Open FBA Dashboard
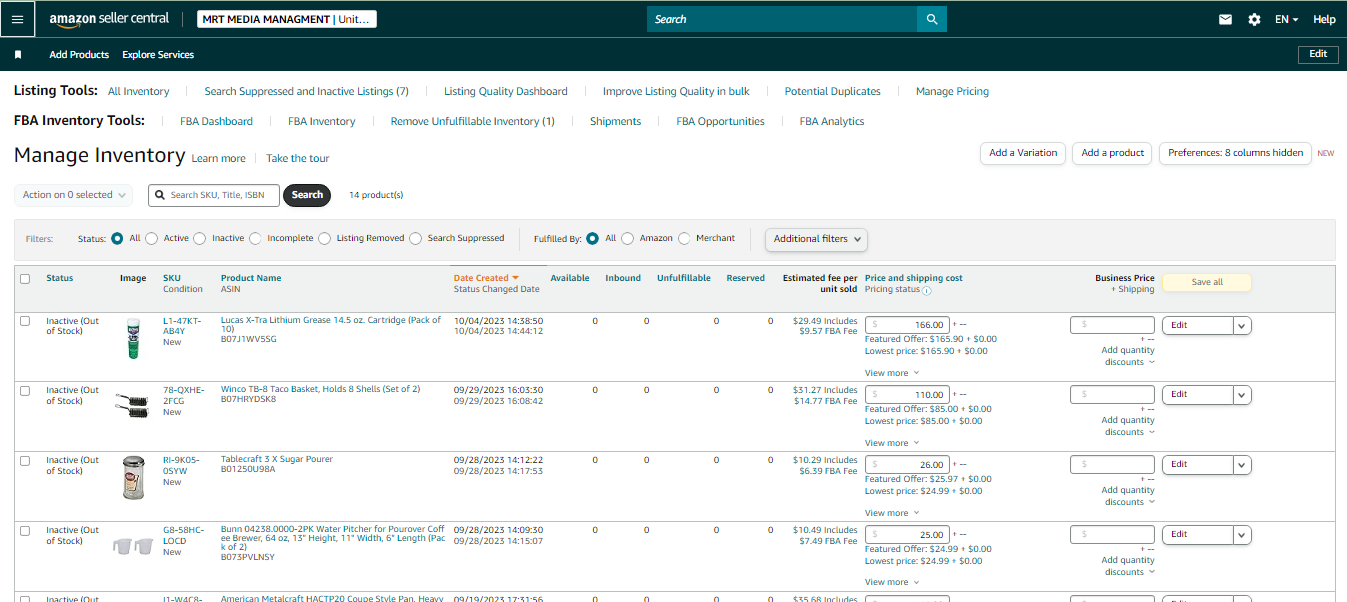Screen dimensions: 1347x602 [216, 121]
